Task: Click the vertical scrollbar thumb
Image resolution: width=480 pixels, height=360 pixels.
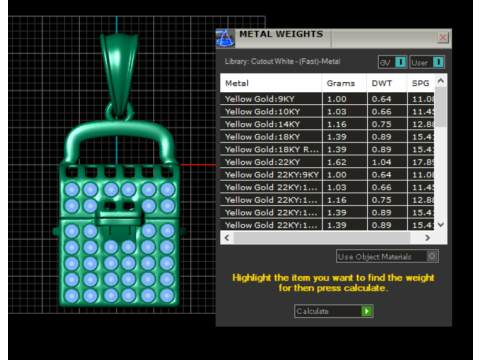Action: coord(441,107)
